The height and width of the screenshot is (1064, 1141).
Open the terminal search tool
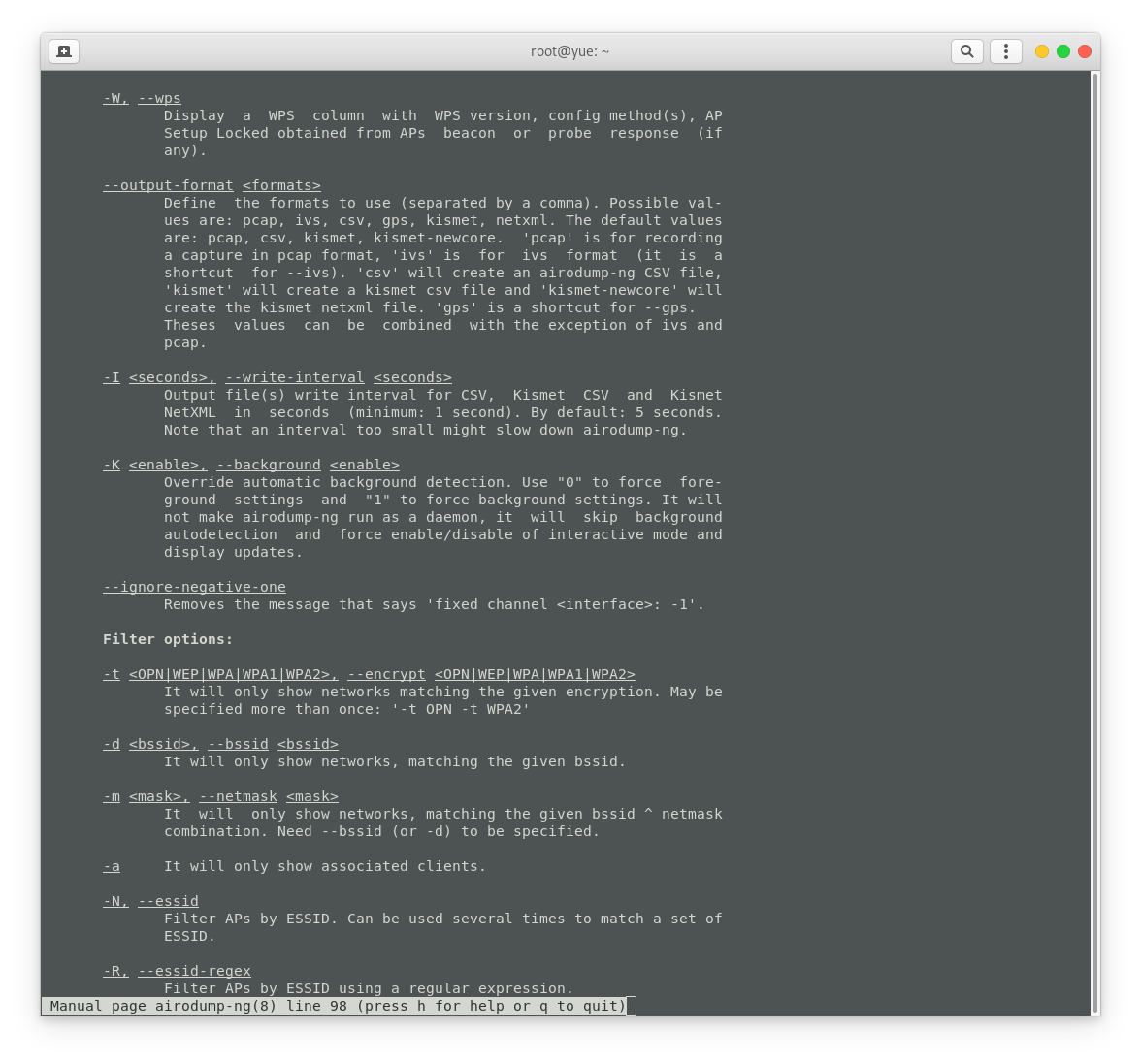click(966, 51)
